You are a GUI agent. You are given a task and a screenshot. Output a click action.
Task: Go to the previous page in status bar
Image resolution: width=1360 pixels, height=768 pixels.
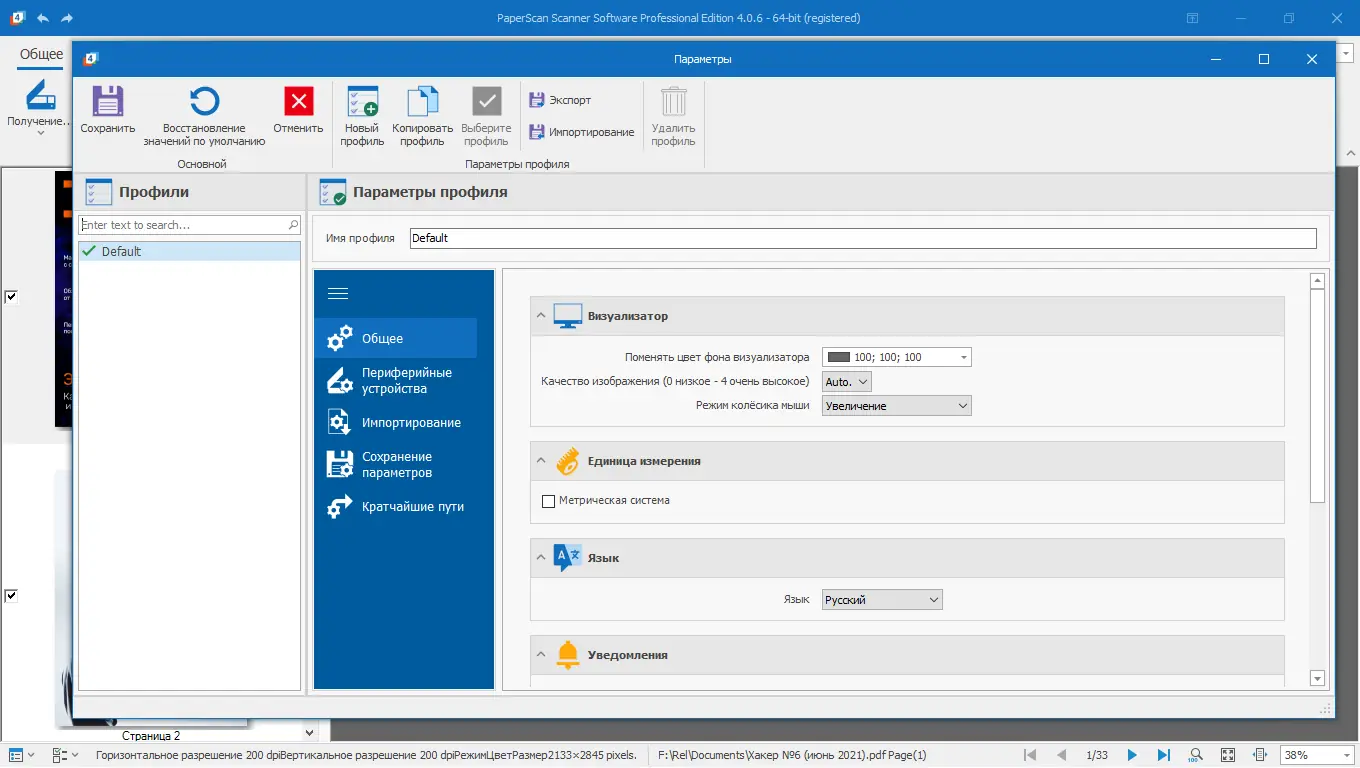click(x=1062, y=755)
